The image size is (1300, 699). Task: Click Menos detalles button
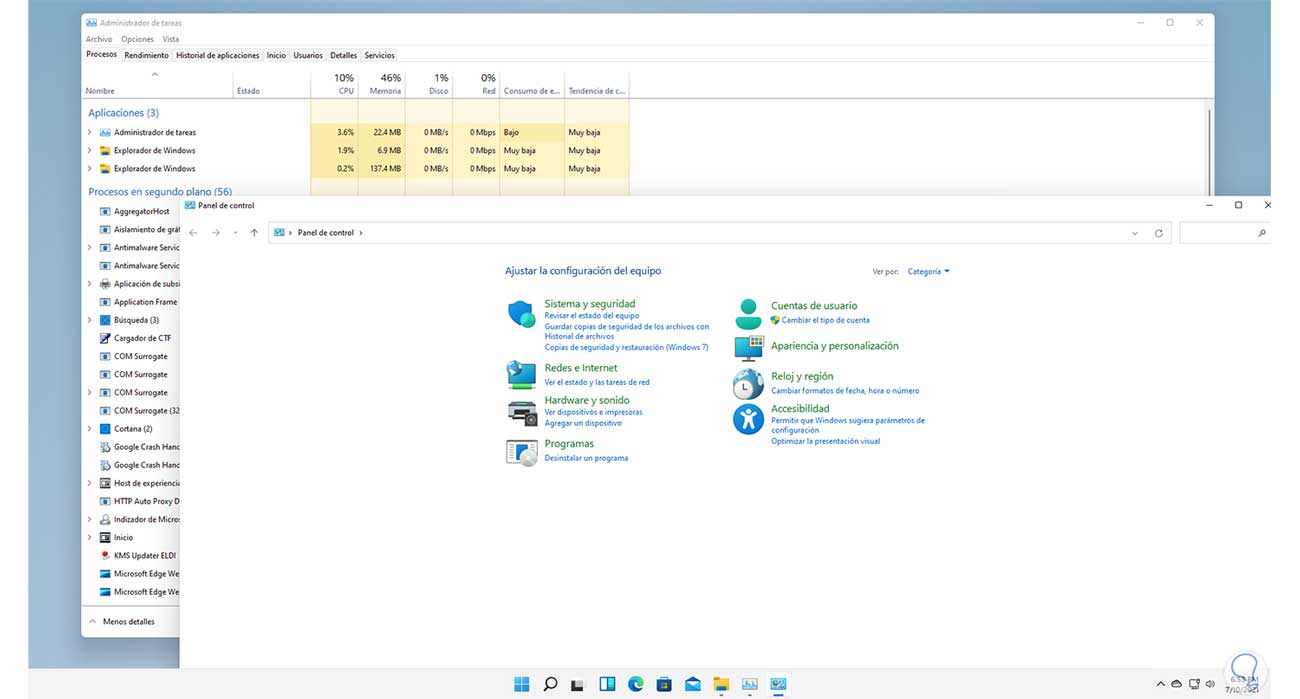point(122,621)
